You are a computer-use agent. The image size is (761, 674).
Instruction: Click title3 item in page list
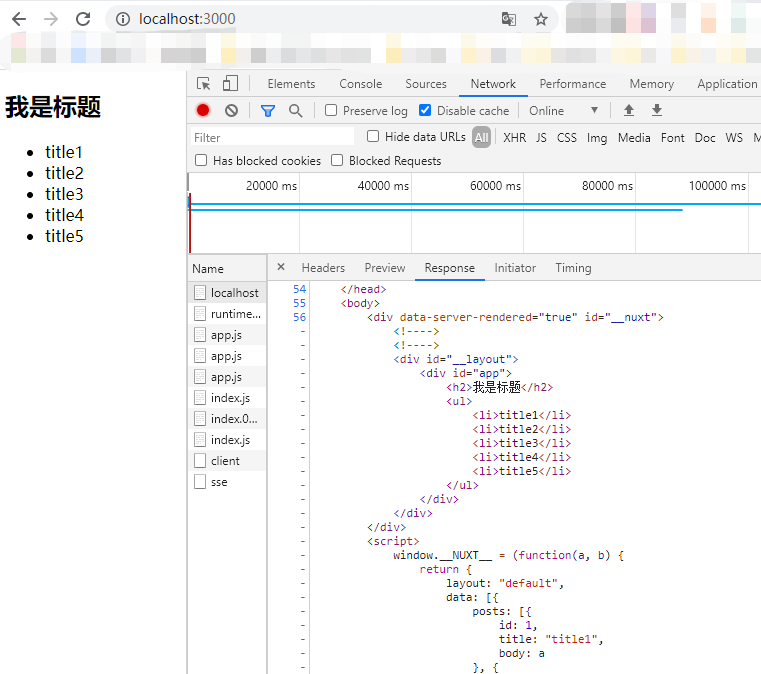64,194
